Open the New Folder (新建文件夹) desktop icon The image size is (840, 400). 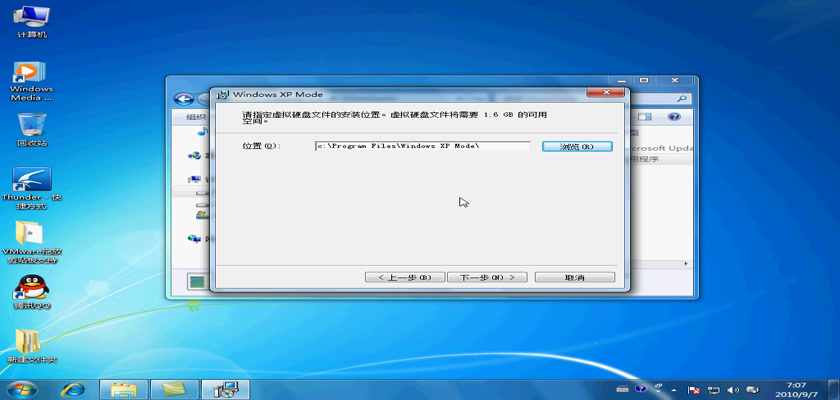pyautogui.click(x=32, y=343)
